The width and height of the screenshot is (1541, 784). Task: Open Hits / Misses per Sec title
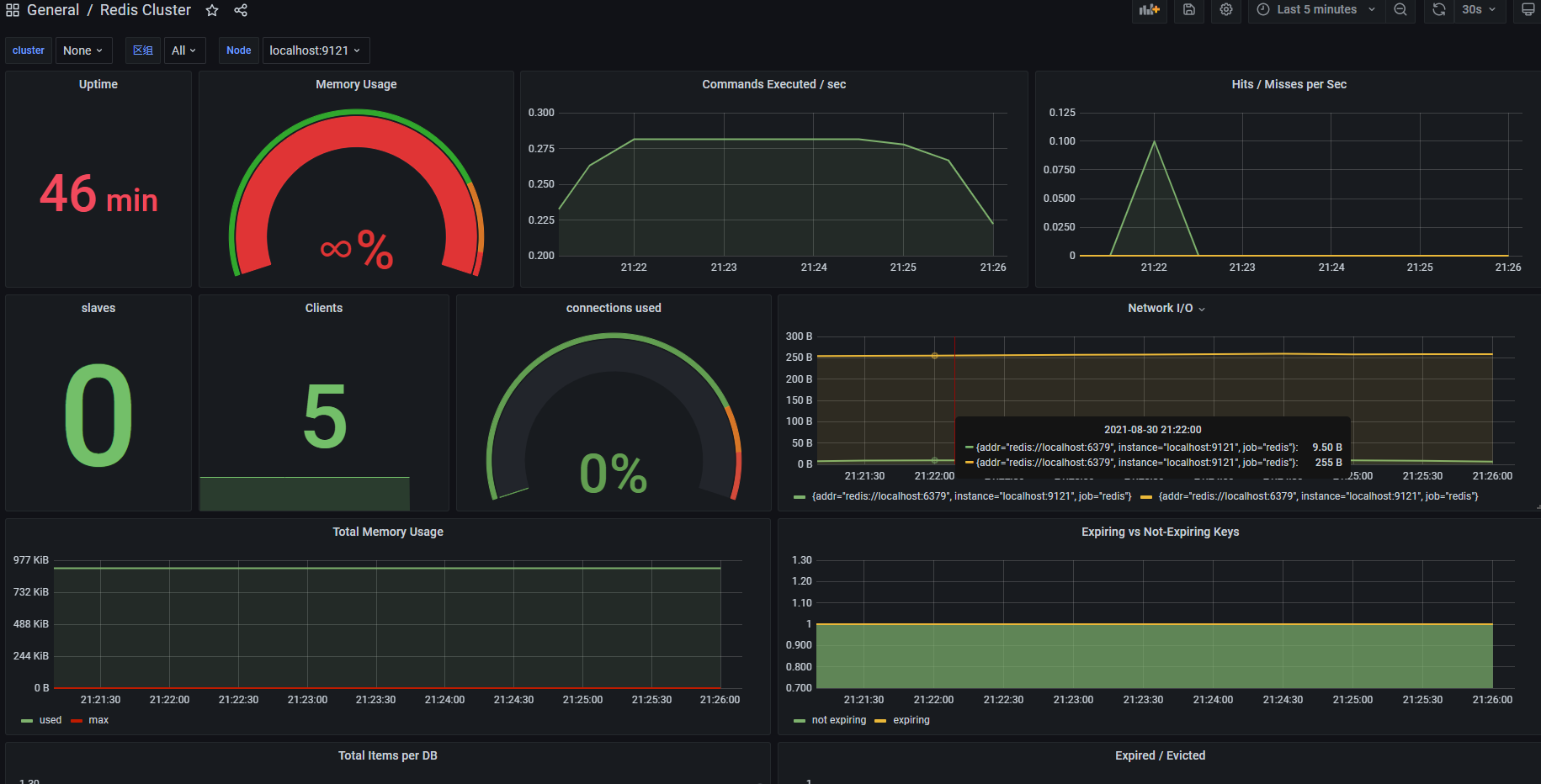pyautogui.click(x=1289, y=84)
